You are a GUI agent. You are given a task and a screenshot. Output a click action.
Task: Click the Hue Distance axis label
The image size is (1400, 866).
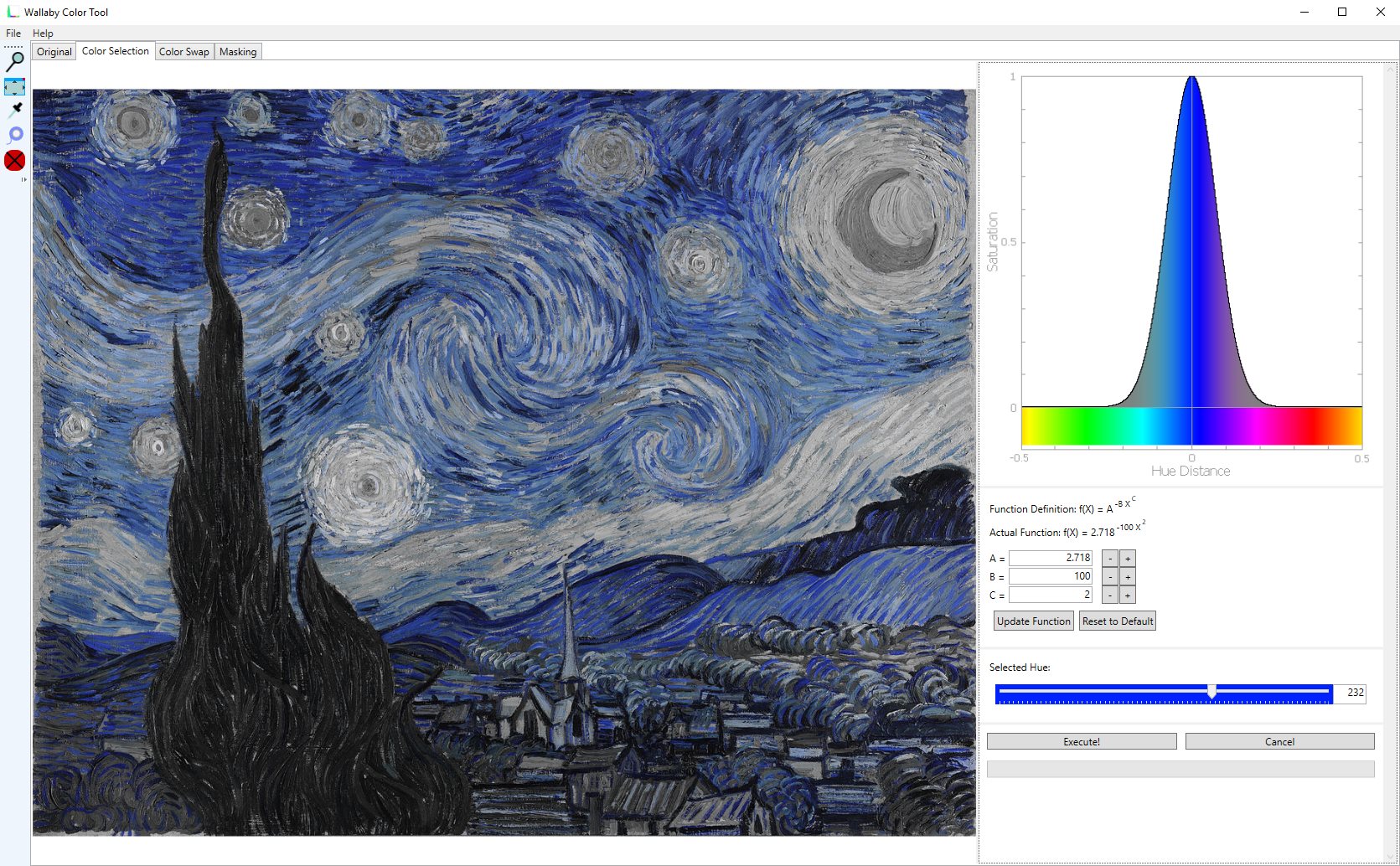pos(1191,472)
